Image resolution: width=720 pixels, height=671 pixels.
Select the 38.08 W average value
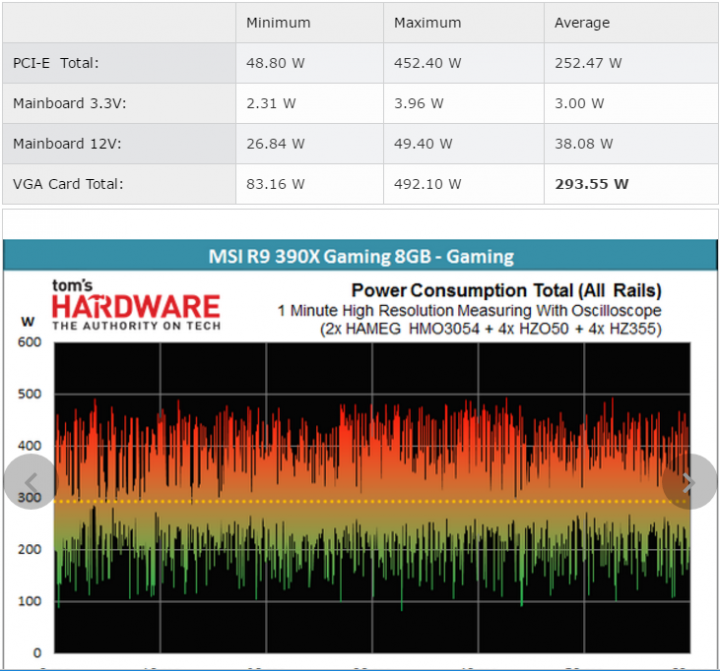pyautogui.click(x=584, y=144)
